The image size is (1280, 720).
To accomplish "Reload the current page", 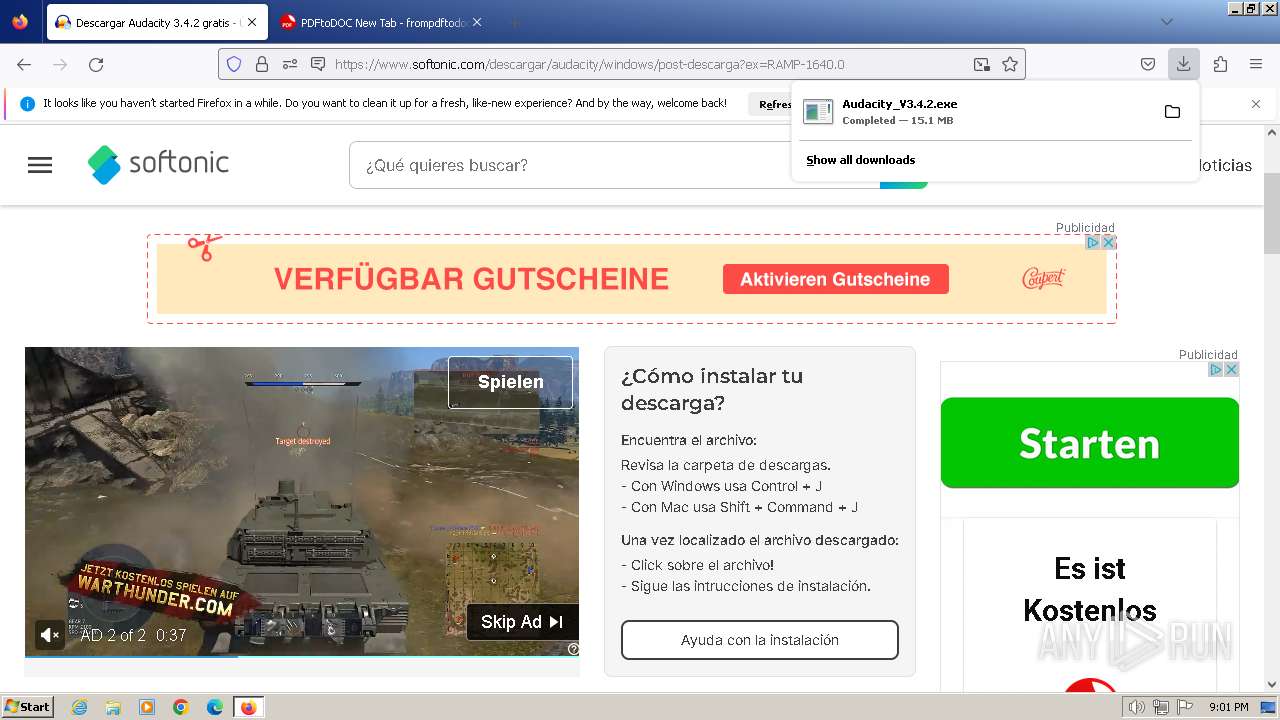I will (96, 64).
